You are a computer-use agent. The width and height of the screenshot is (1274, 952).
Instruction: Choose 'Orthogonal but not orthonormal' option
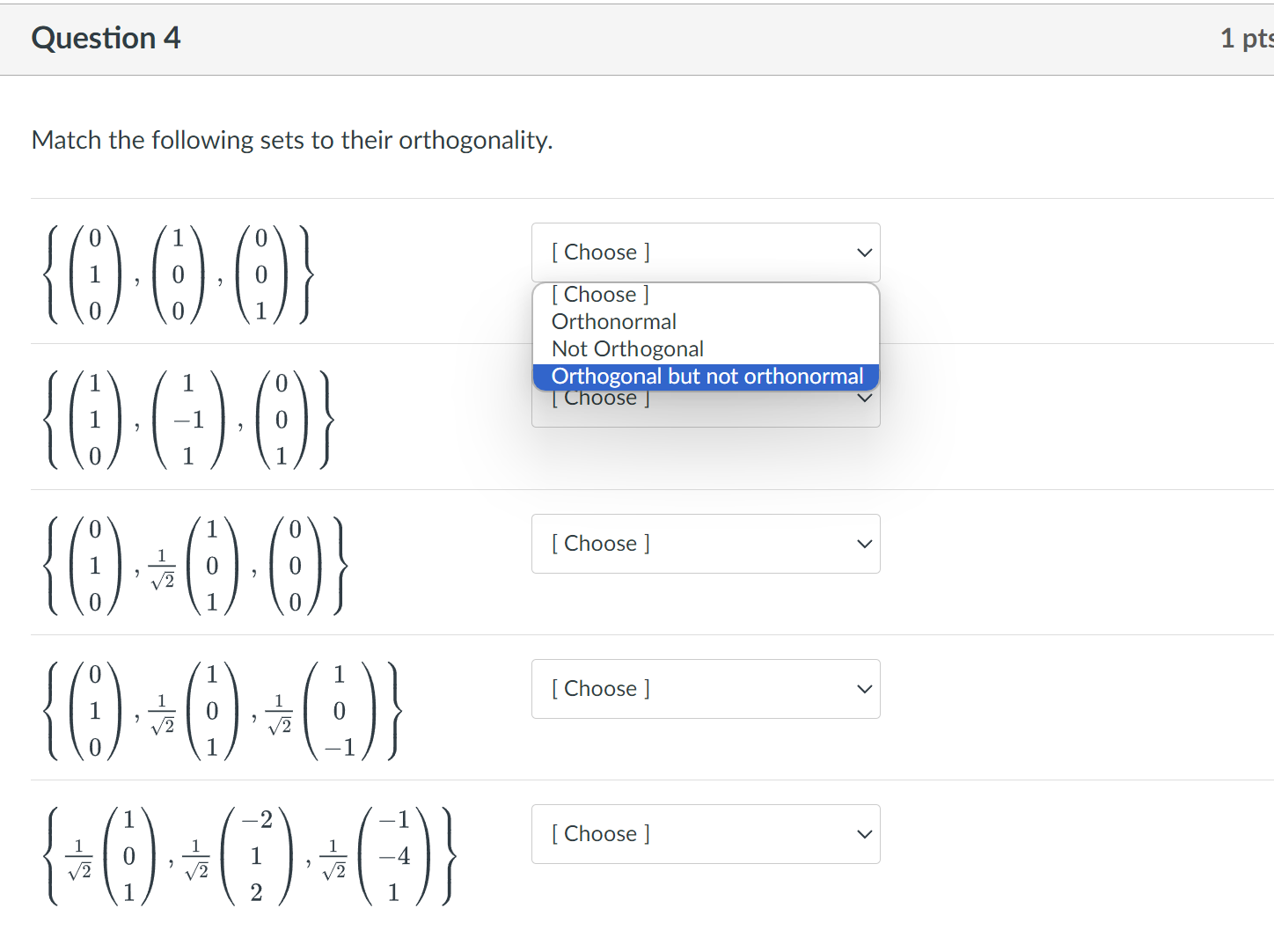click(706, 376)
